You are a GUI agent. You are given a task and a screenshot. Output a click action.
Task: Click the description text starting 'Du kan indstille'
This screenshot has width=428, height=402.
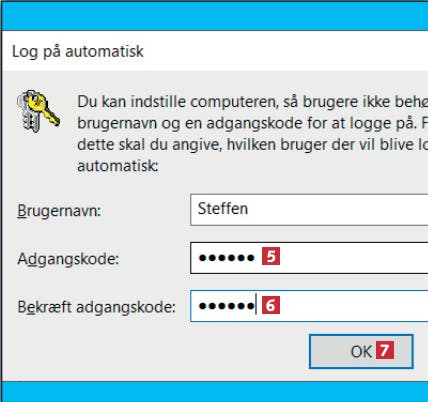point(253,133)
